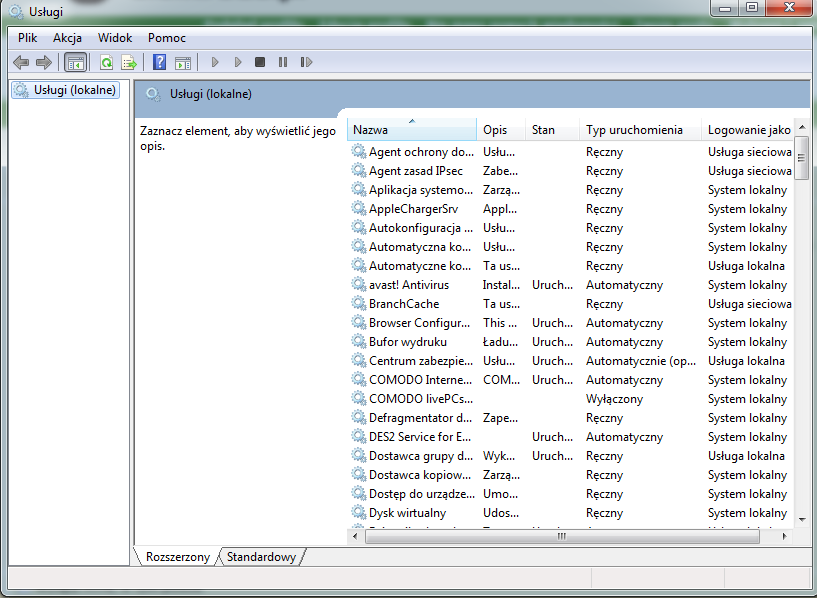This screenshot has width=817, height=598.
Task: Open Help via the question mark icon
Action: pos(159,63)
